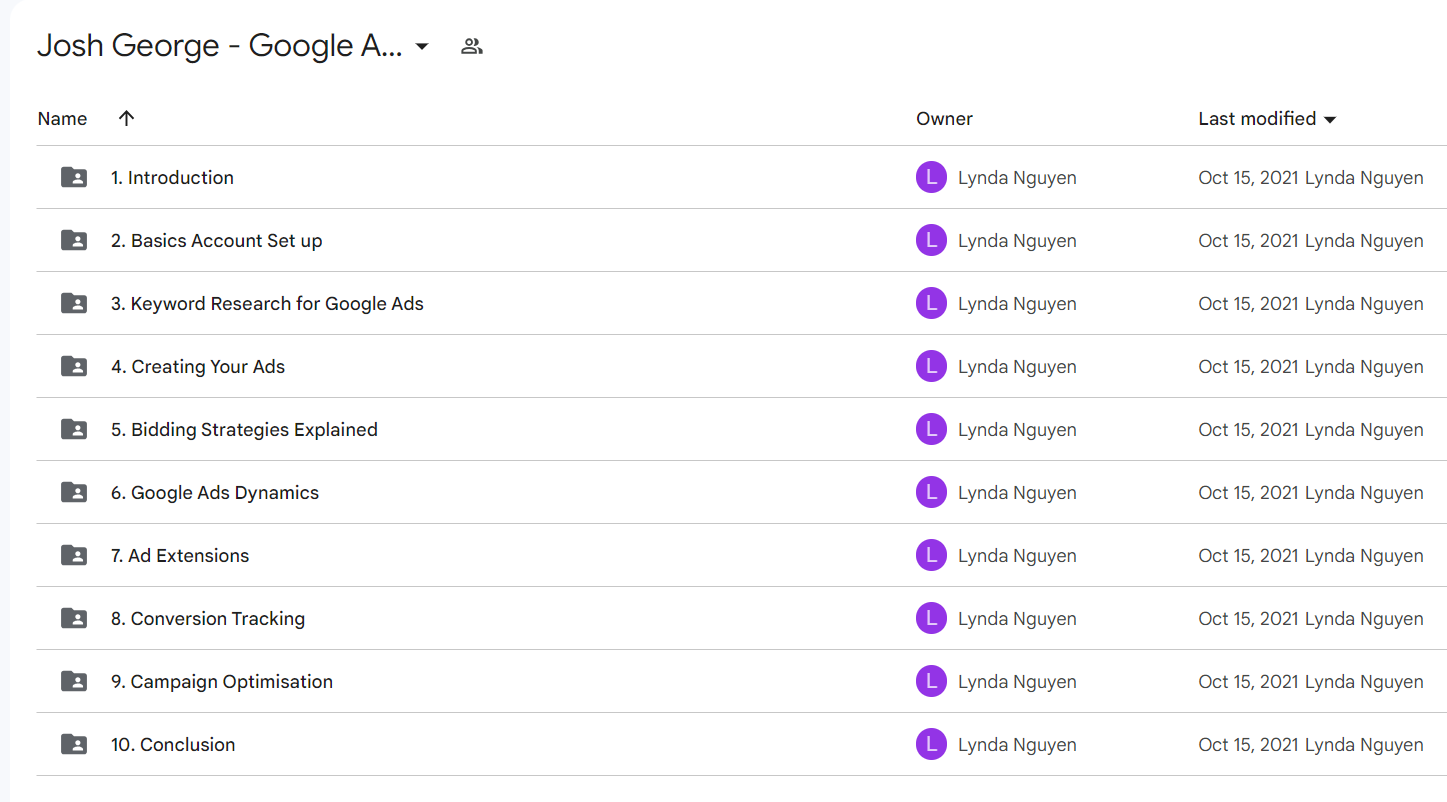1447x802 pixels.
Task: Click the Oct 15, 2021 date in 5. Bidding Strategies row
Action: pos(1249,430)
